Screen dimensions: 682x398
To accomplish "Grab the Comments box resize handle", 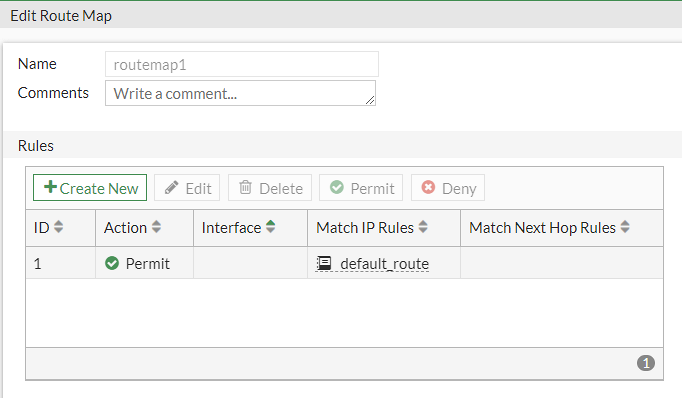I will point(370,100).
